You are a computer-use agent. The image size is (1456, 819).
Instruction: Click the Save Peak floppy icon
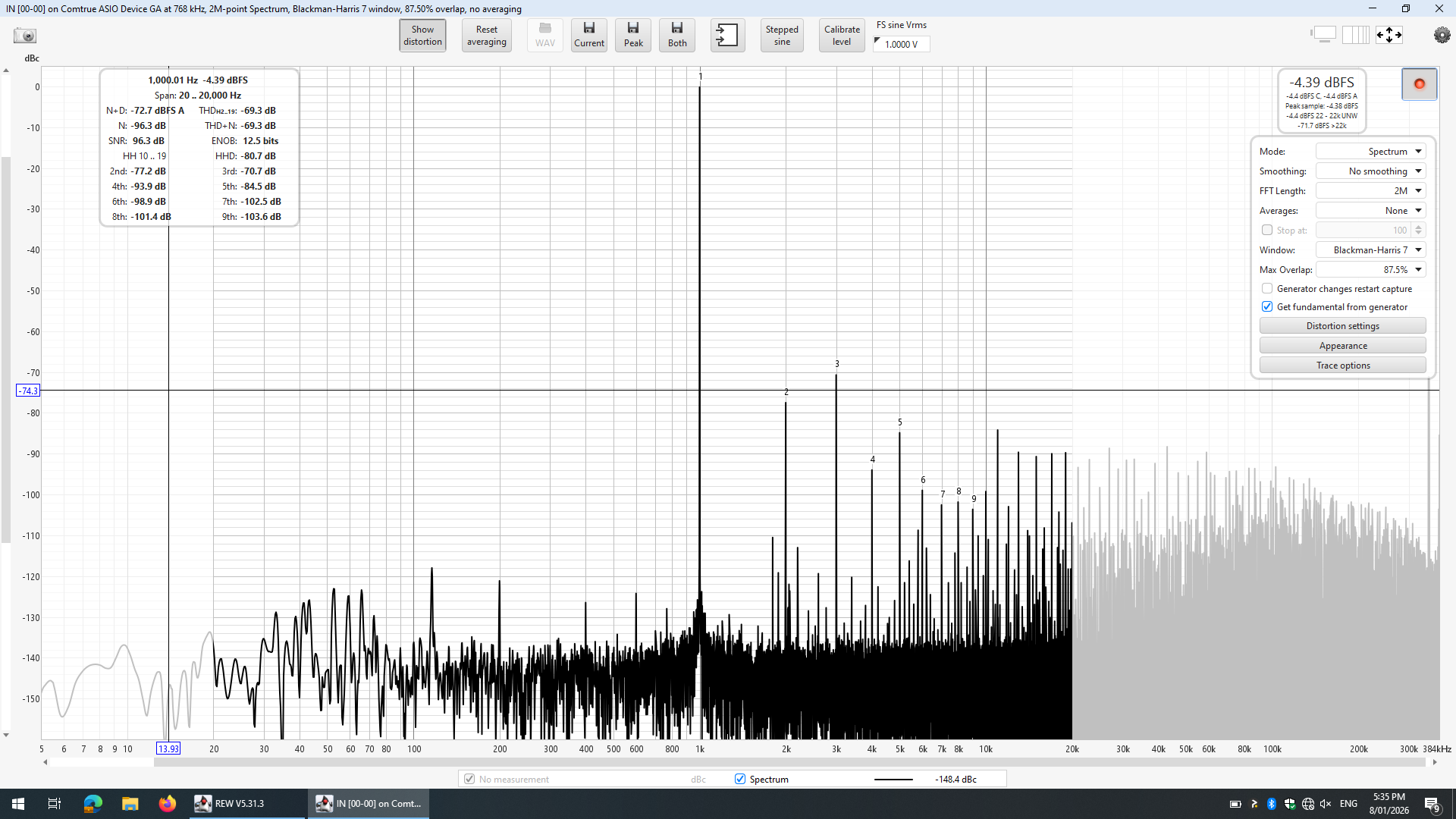point(633,35)
